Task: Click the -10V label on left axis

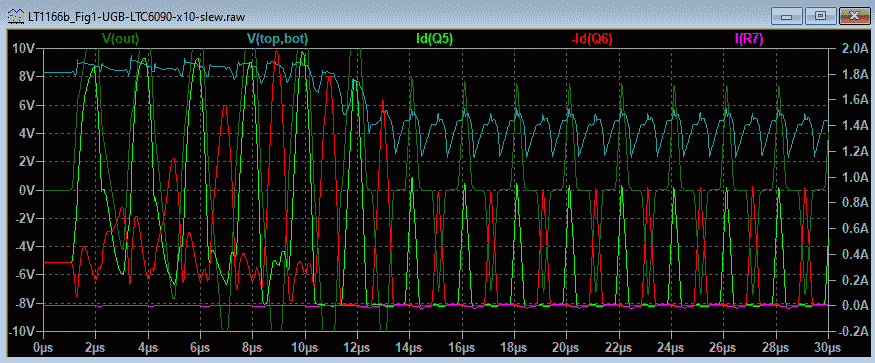Action: pos(21,331)
